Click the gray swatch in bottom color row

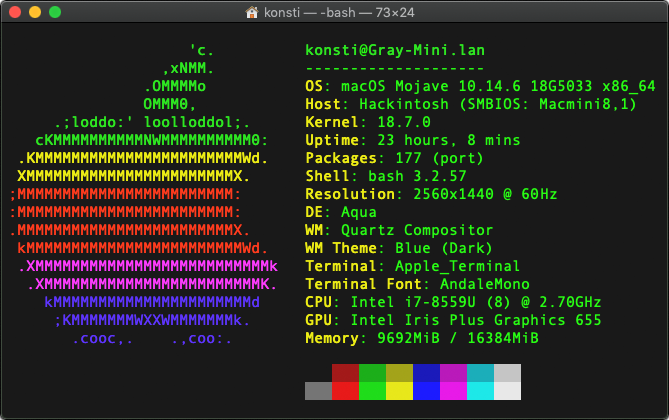tap(318, 391)
